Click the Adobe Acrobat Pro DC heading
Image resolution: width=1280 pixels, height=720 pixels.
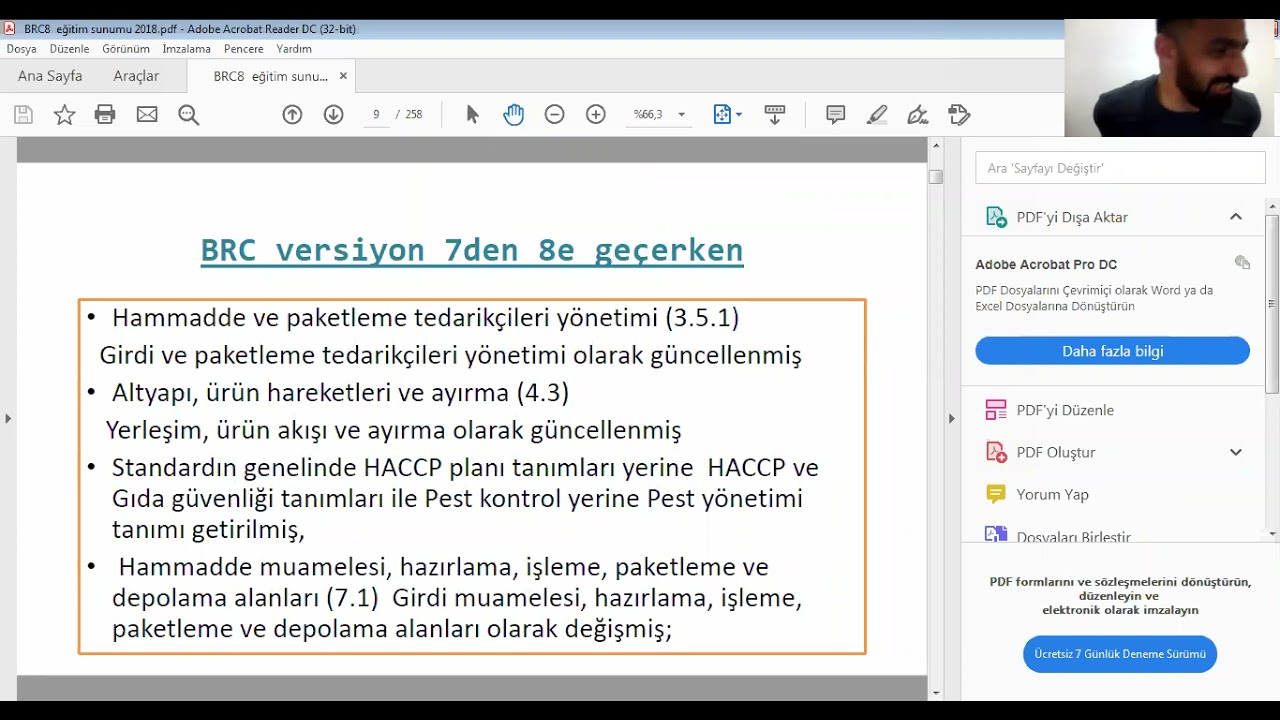pyautogui.click(x=1046, y=264)
